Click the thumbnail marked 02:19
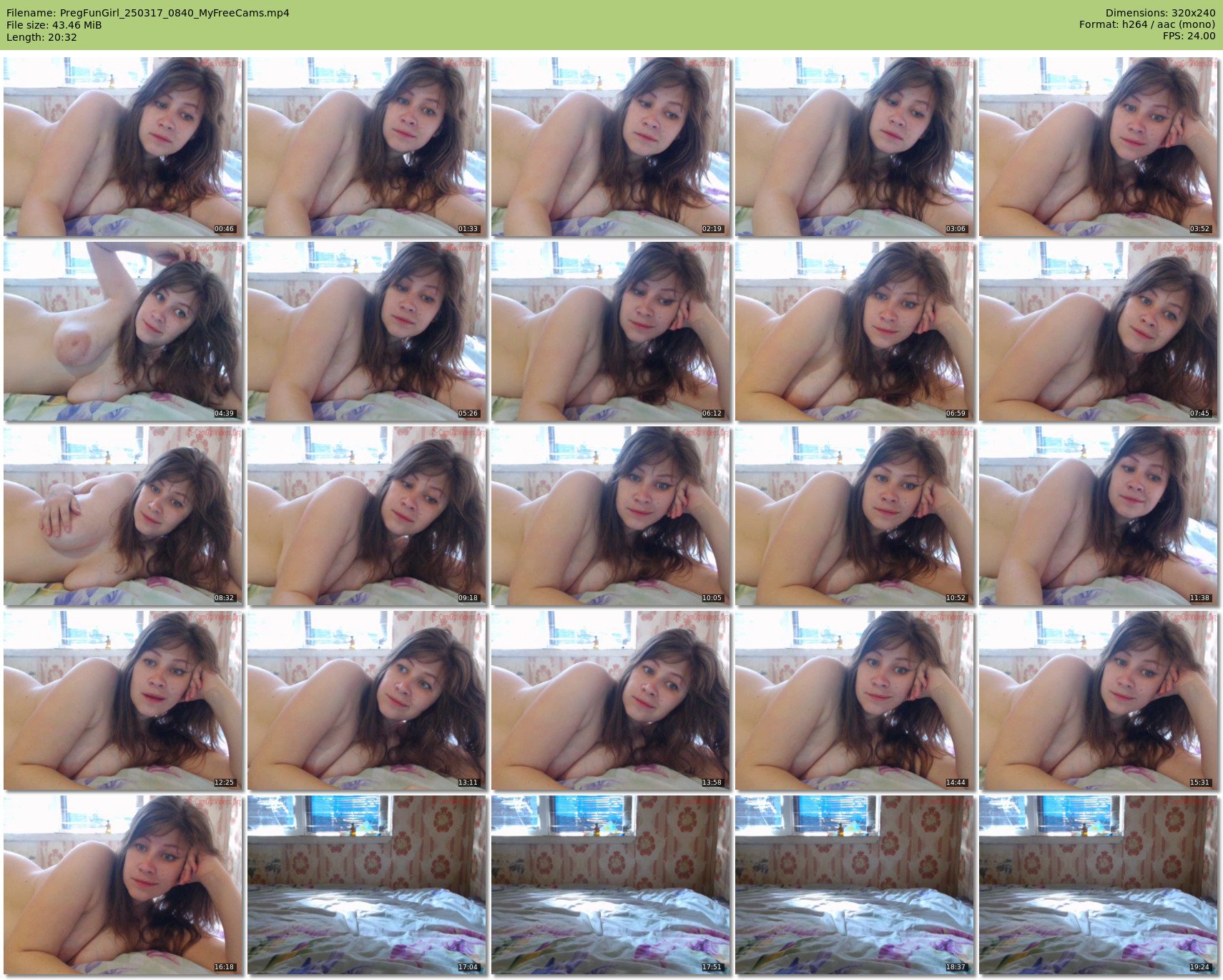This screenshot has height=980, width=1223. 611,147
